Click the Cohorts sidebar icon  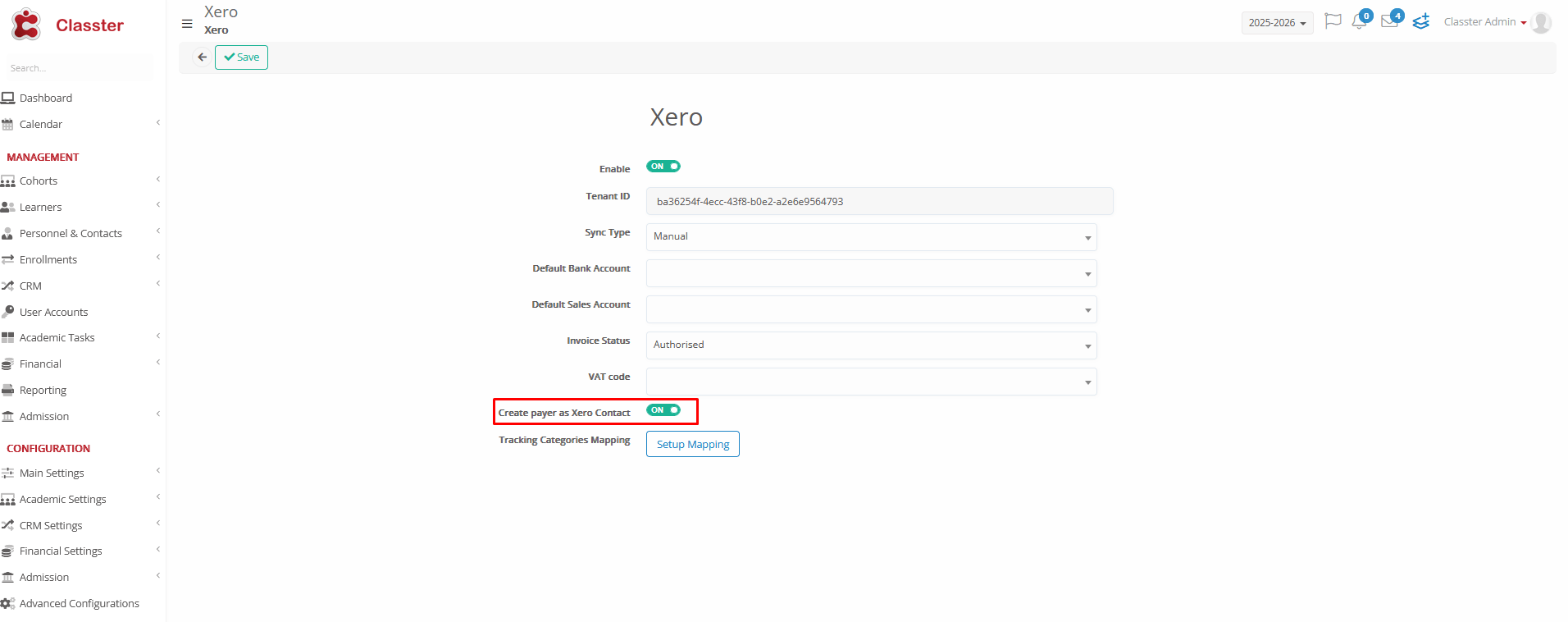(8, 181)
